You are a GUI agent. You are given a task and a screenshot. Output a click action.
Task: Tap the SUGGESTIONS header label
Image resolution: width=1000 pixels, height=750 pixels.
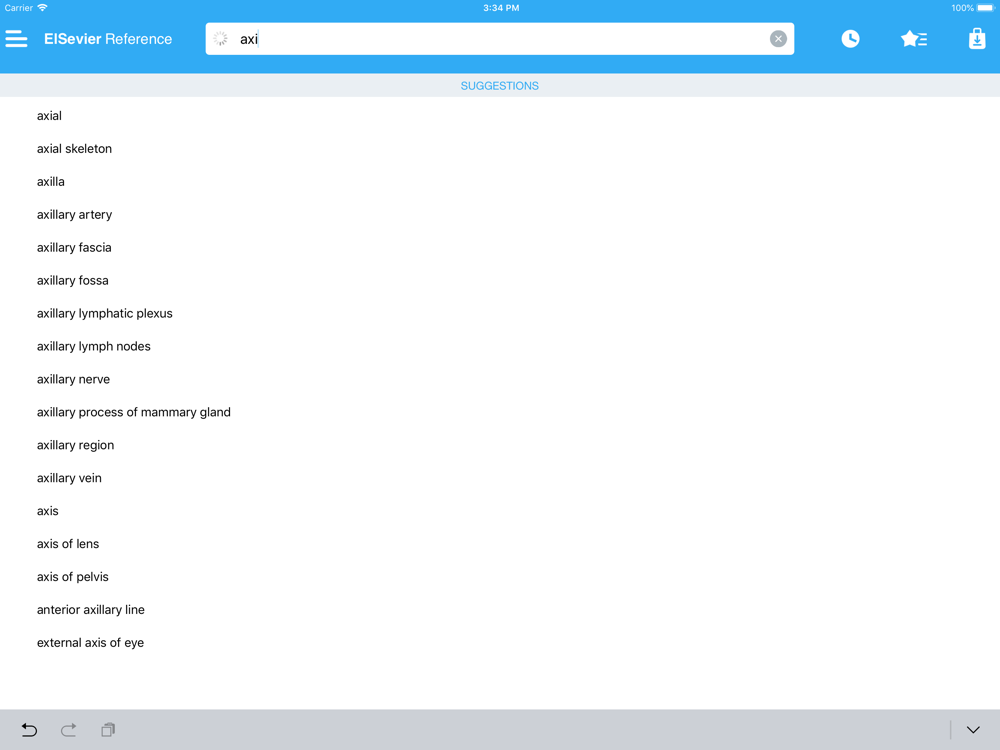click(x=499, y=85)
